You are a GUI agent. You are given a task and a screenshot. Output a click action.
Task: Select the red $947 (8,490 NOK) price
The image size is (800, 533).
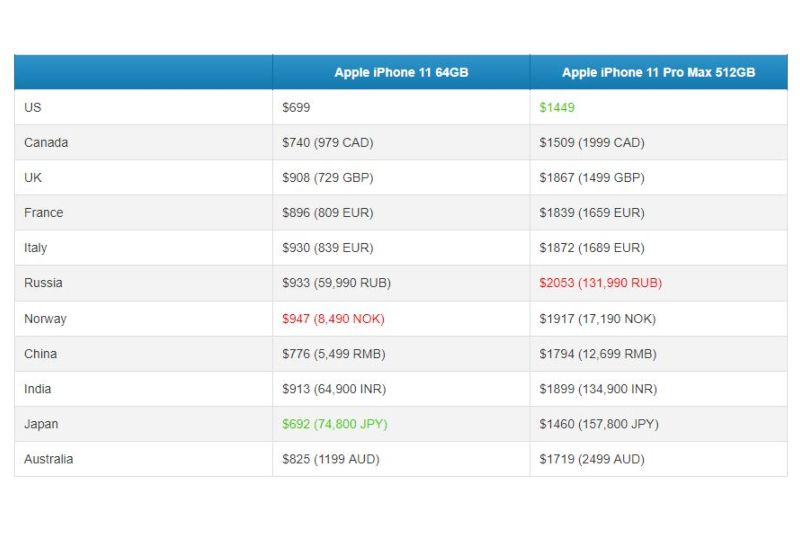333,319
